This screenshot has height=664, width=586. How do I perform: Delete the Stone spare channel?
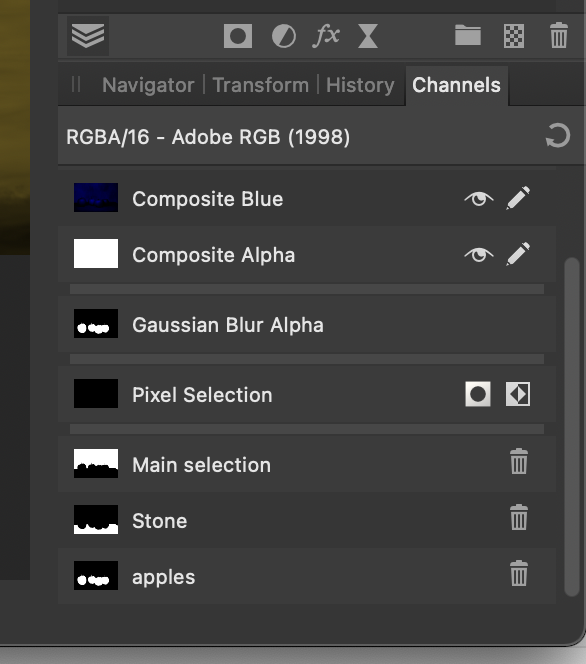point(519,517)
